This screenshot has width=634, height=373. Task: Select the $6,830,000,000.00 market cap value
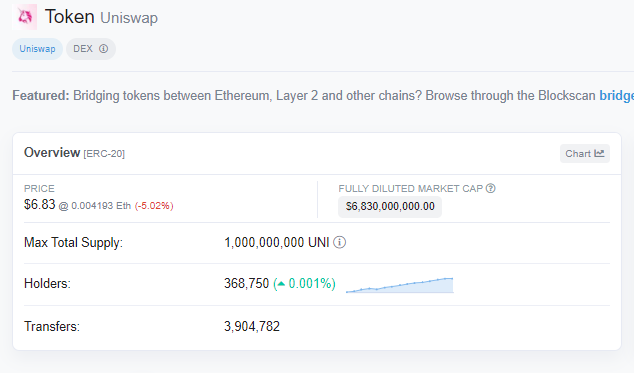click(390, 207)
